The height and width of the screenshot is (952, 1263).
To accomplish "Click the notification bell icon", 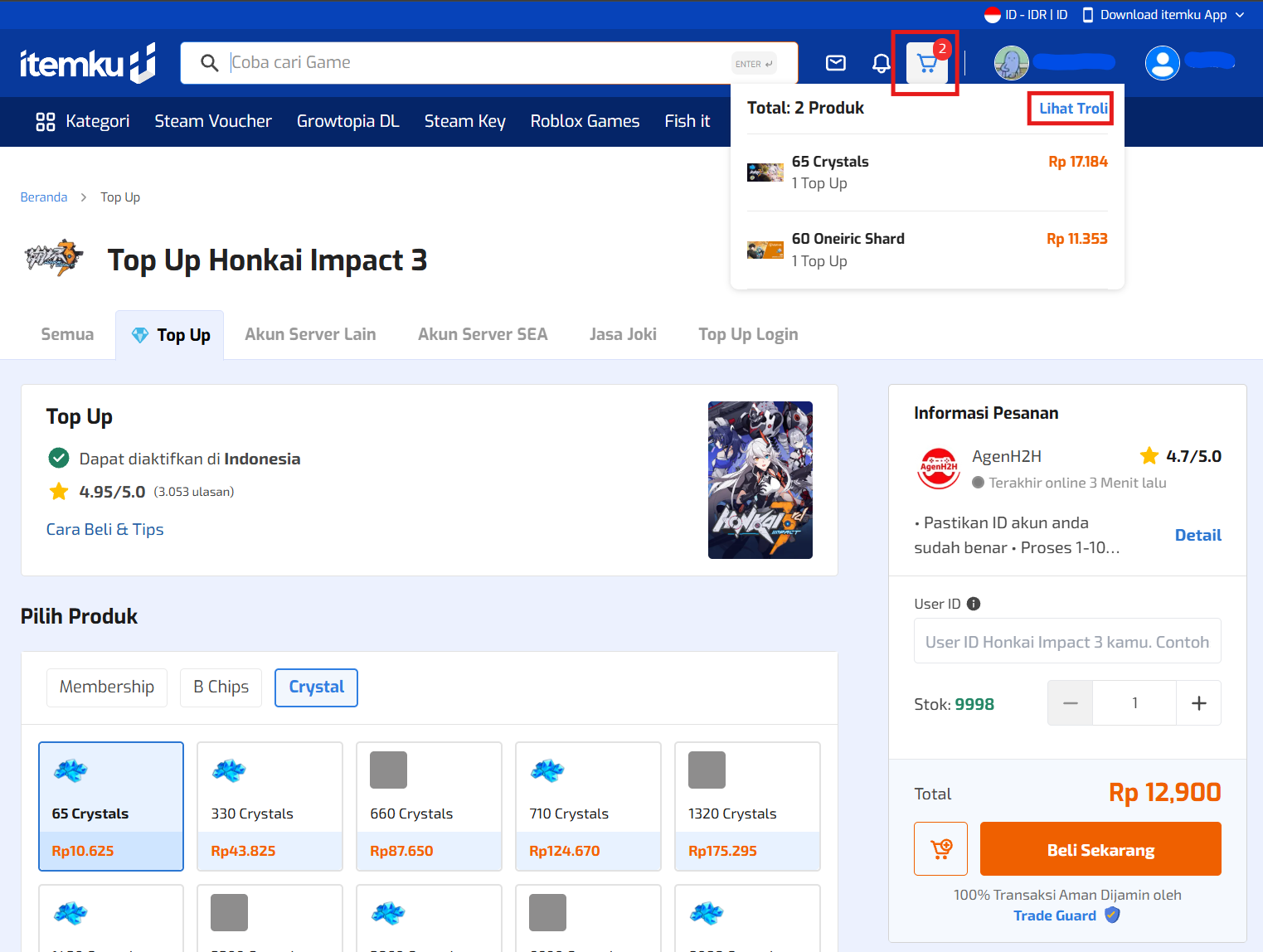I will click(881, 63).
